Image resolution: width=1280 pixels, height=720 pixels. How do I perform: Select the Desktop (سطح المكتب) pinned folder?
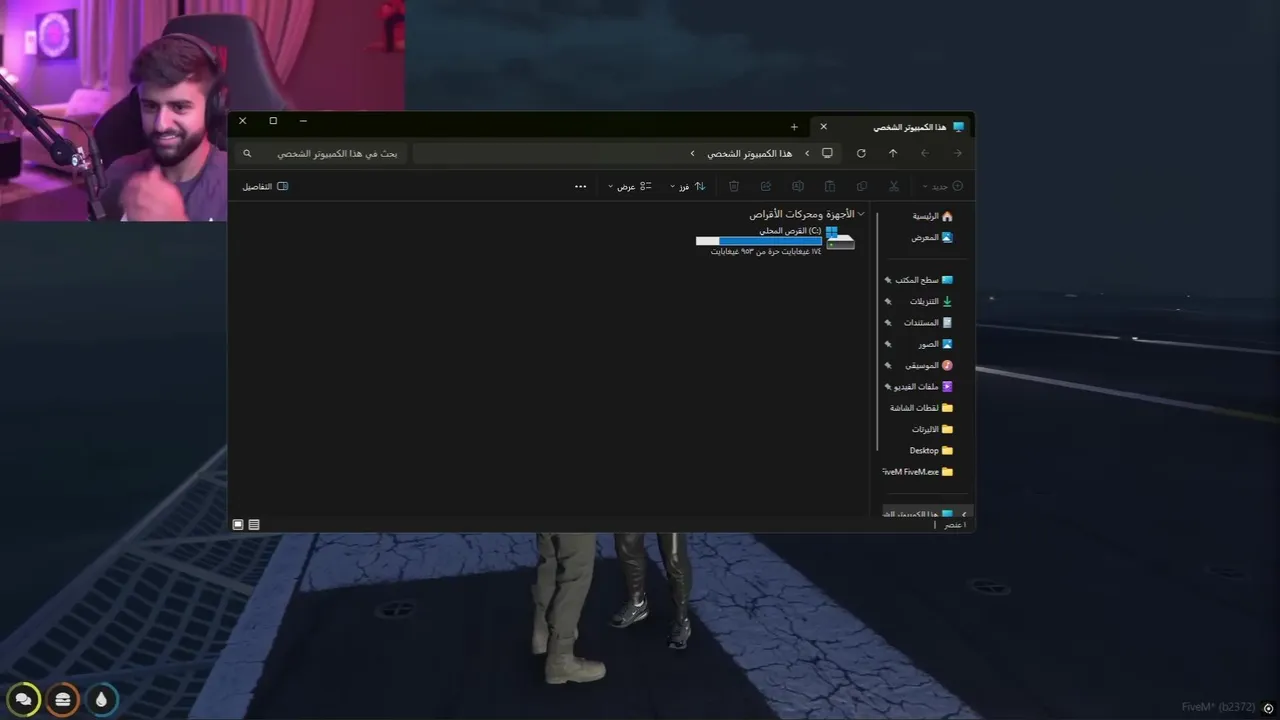(x=924, y=280)
